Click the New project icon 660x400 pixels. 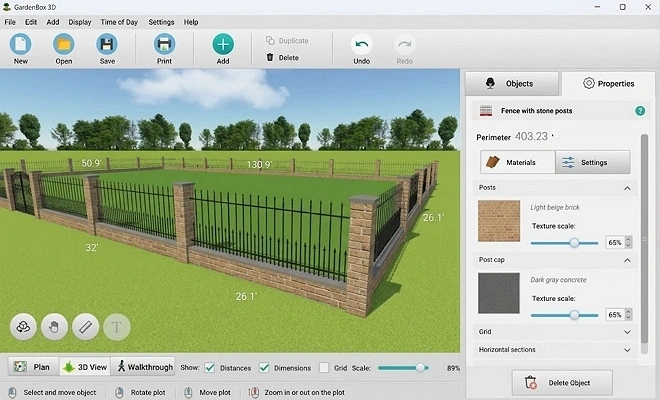pyautogui.click(x=21, y=44)
